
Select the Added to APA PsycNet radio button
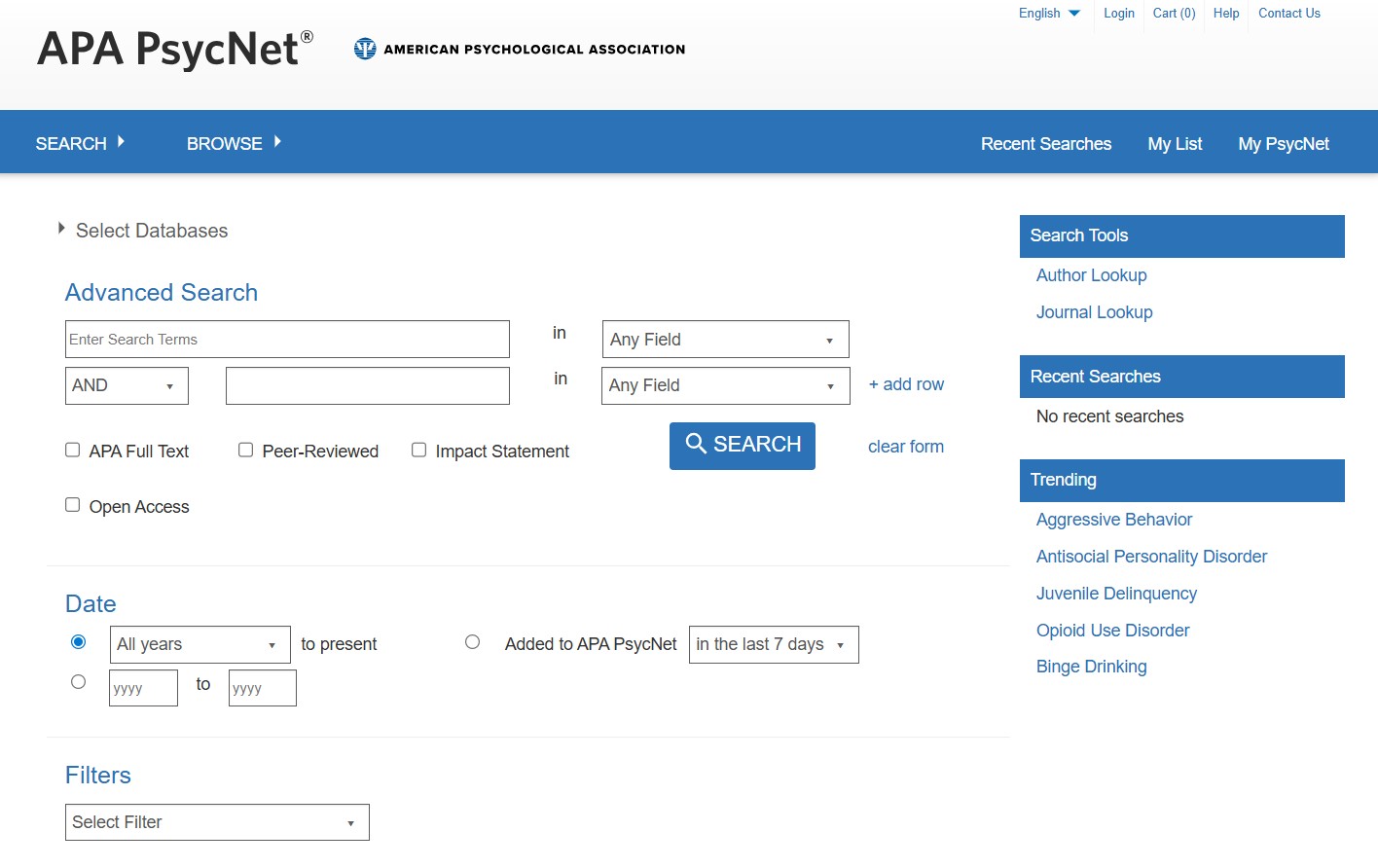473,642
